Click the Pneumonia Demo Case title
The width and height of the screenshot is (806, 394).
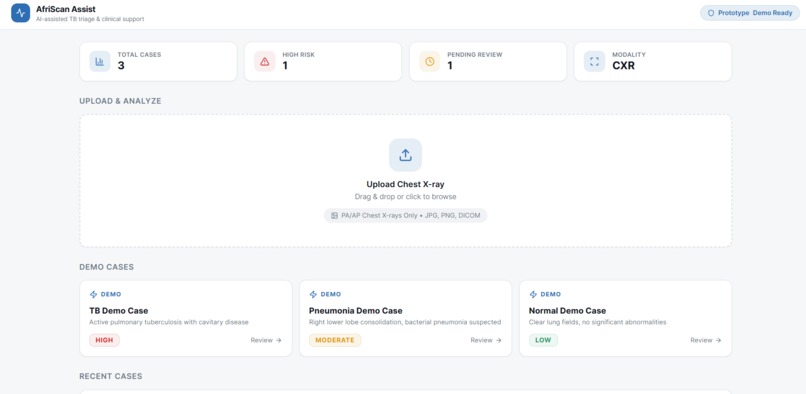click(x=356, y=311)
